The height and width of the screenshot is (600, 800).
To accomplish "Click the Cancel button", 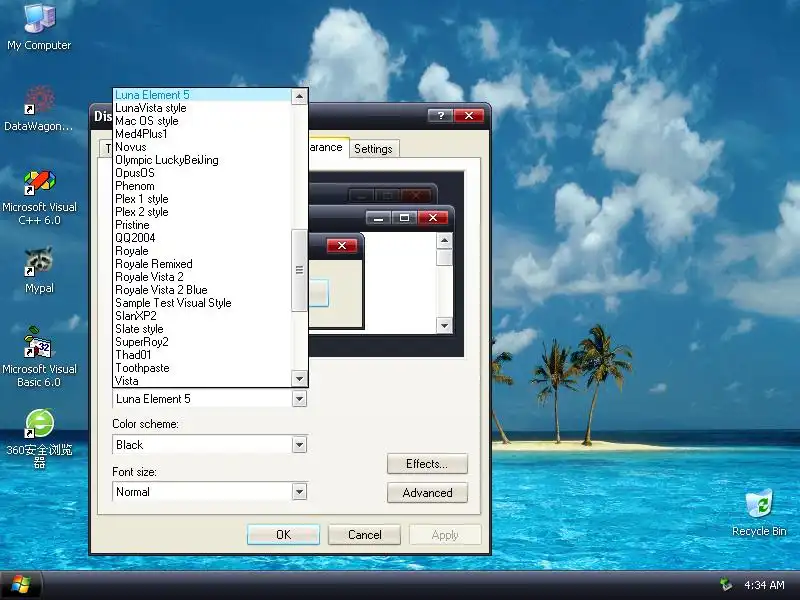I will [364, 535].
